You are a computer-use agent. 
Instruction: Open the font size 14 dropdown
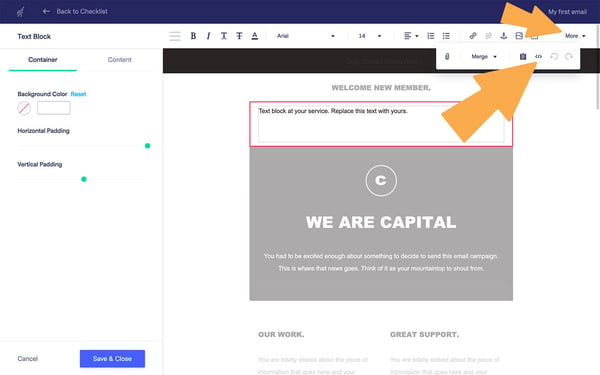tap(370, 36)
